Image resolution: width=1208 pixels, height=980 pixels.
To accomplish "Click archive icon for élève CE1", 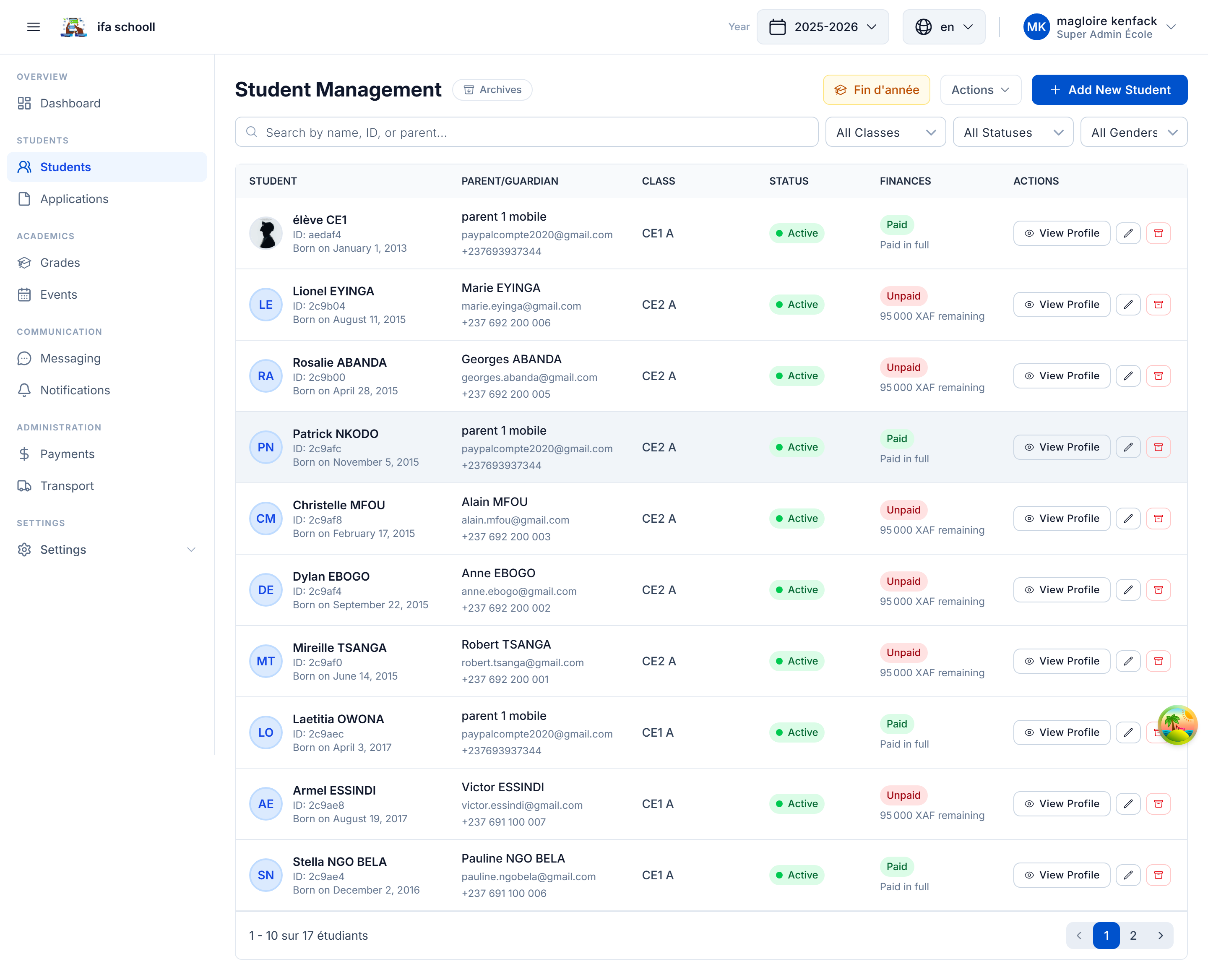I will click(1158, 233).
